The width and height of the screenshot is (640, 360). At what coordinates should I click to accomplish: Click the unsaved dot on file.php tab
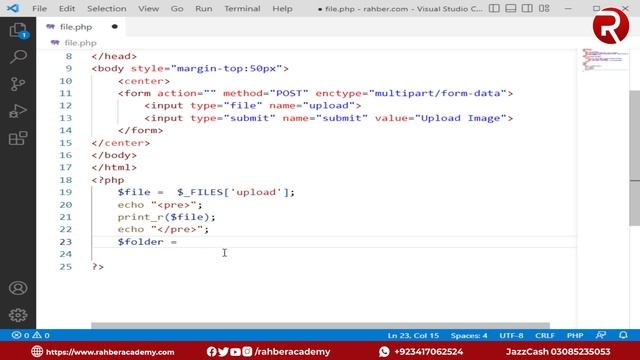tap(115, 27)
